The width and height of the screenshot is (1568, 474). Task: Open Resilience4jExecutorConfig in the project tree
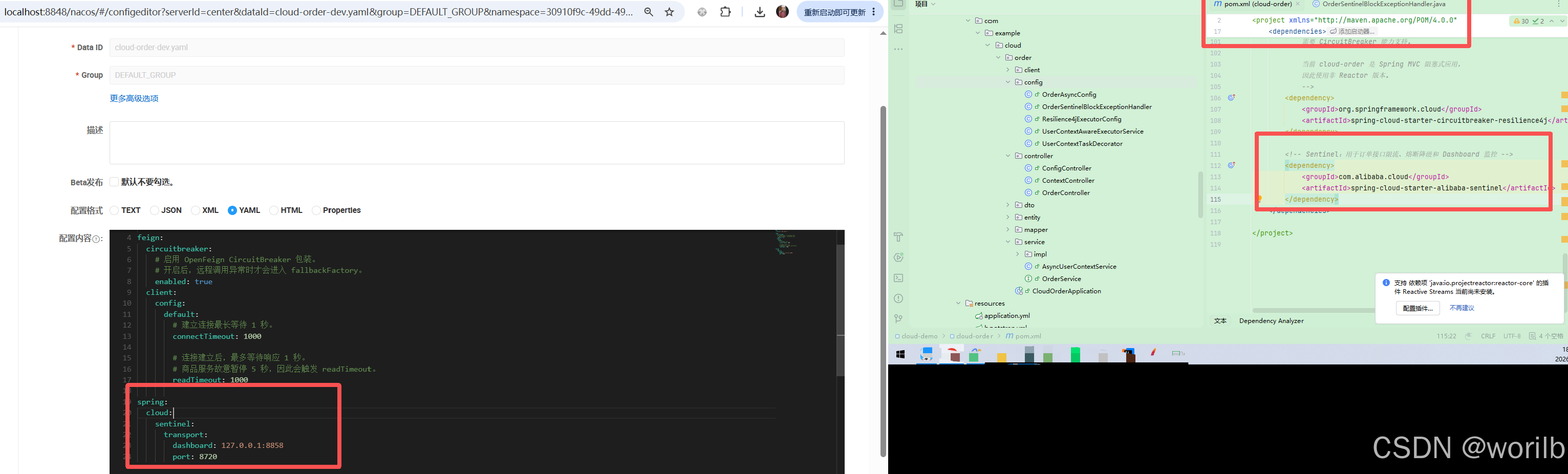(1081, 119)
